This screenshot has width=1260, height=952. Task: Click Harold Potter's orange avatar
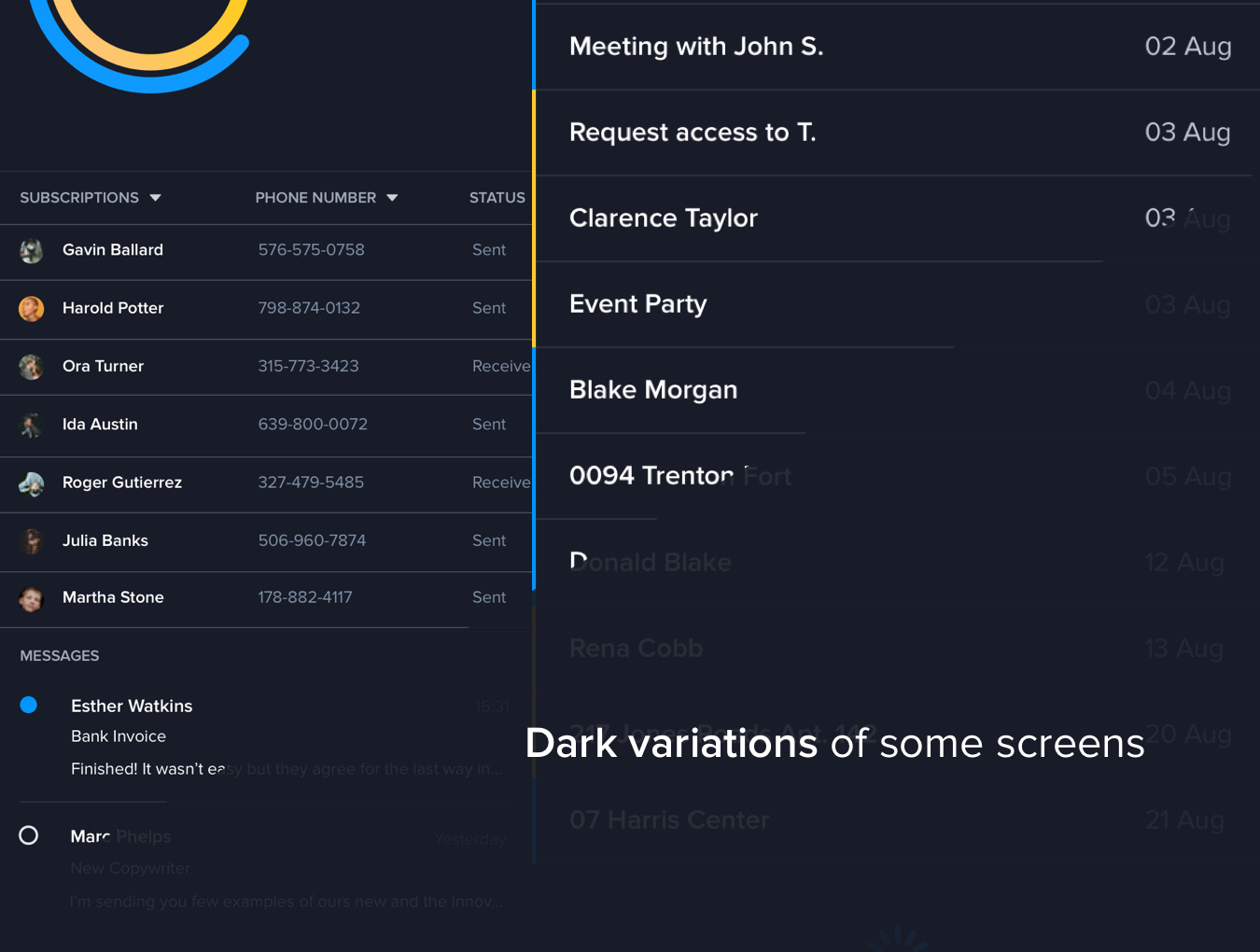click(x=32, y=308)
